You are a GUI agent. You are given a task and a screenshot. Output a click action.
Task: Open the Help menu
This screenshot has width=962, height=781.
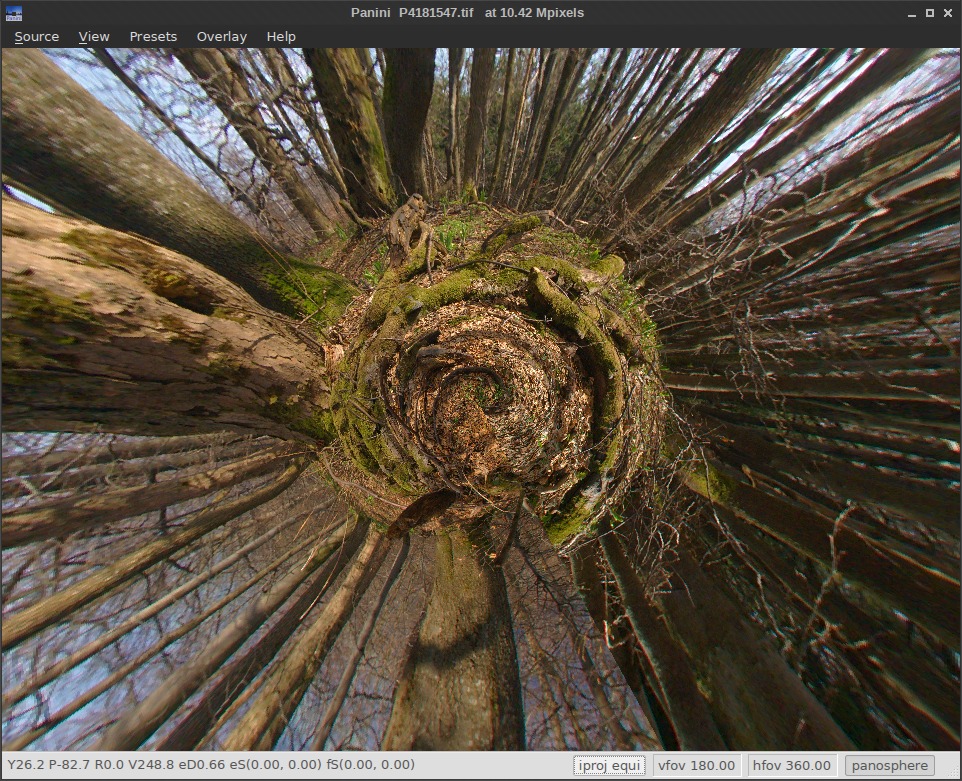[x=281, y=37]
